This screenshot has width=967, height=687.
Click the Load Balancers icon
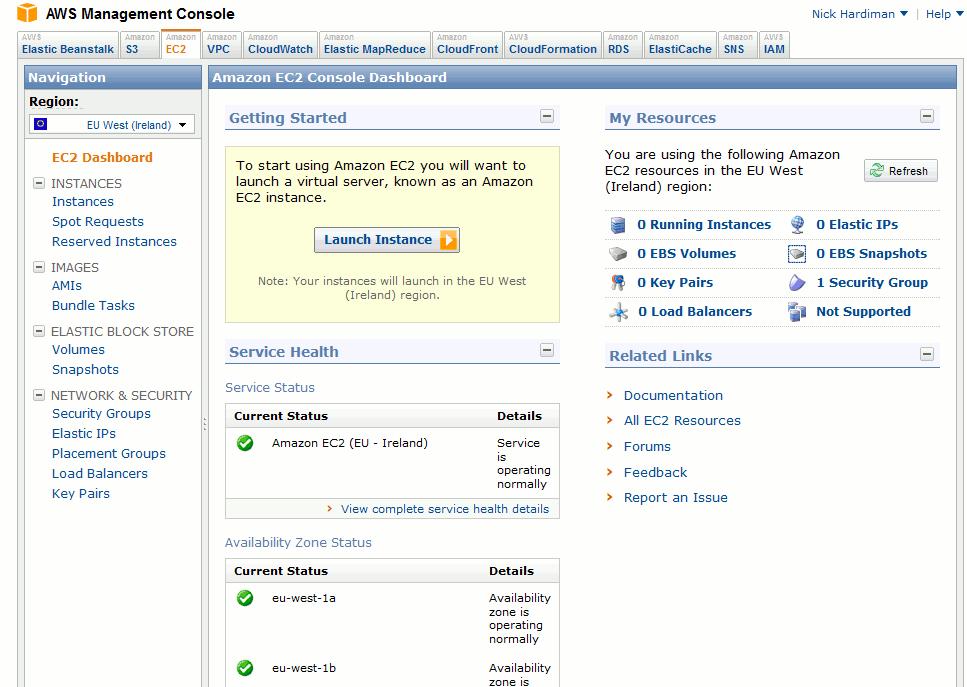click(x=619, y=311)
